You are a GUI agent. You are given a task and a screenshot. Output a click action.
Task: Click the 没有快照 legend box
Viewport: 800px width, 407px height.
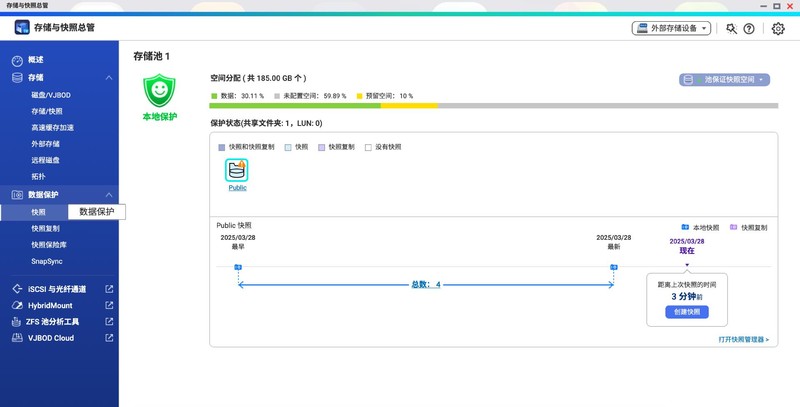368,147
